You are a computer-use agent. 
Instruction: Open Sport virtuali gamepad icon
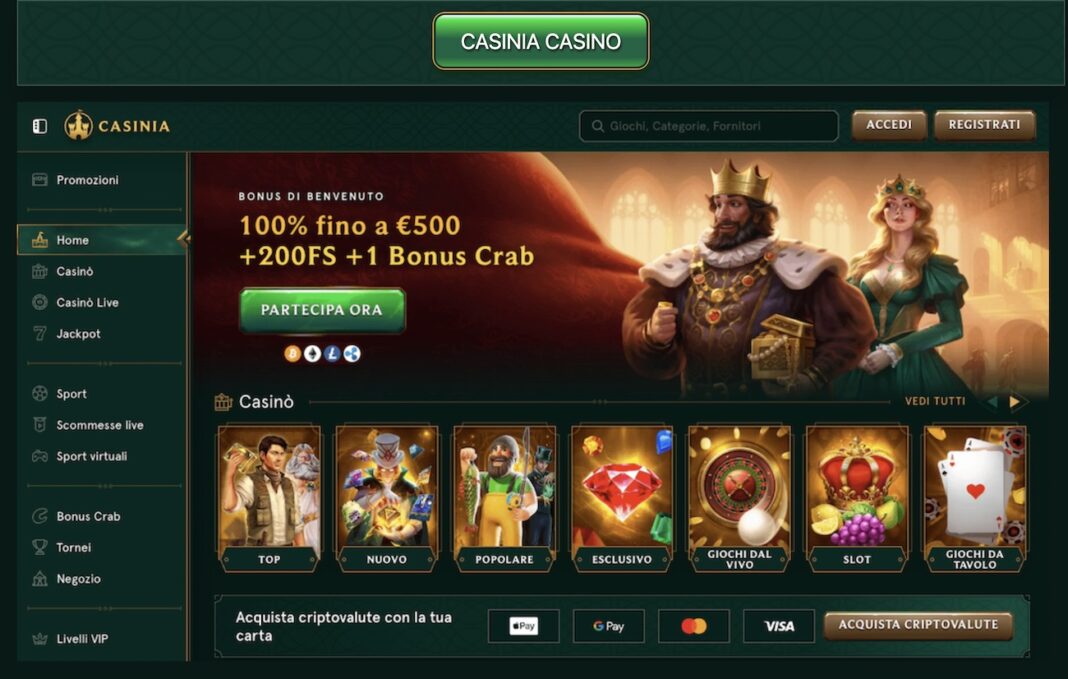[40, 456]
